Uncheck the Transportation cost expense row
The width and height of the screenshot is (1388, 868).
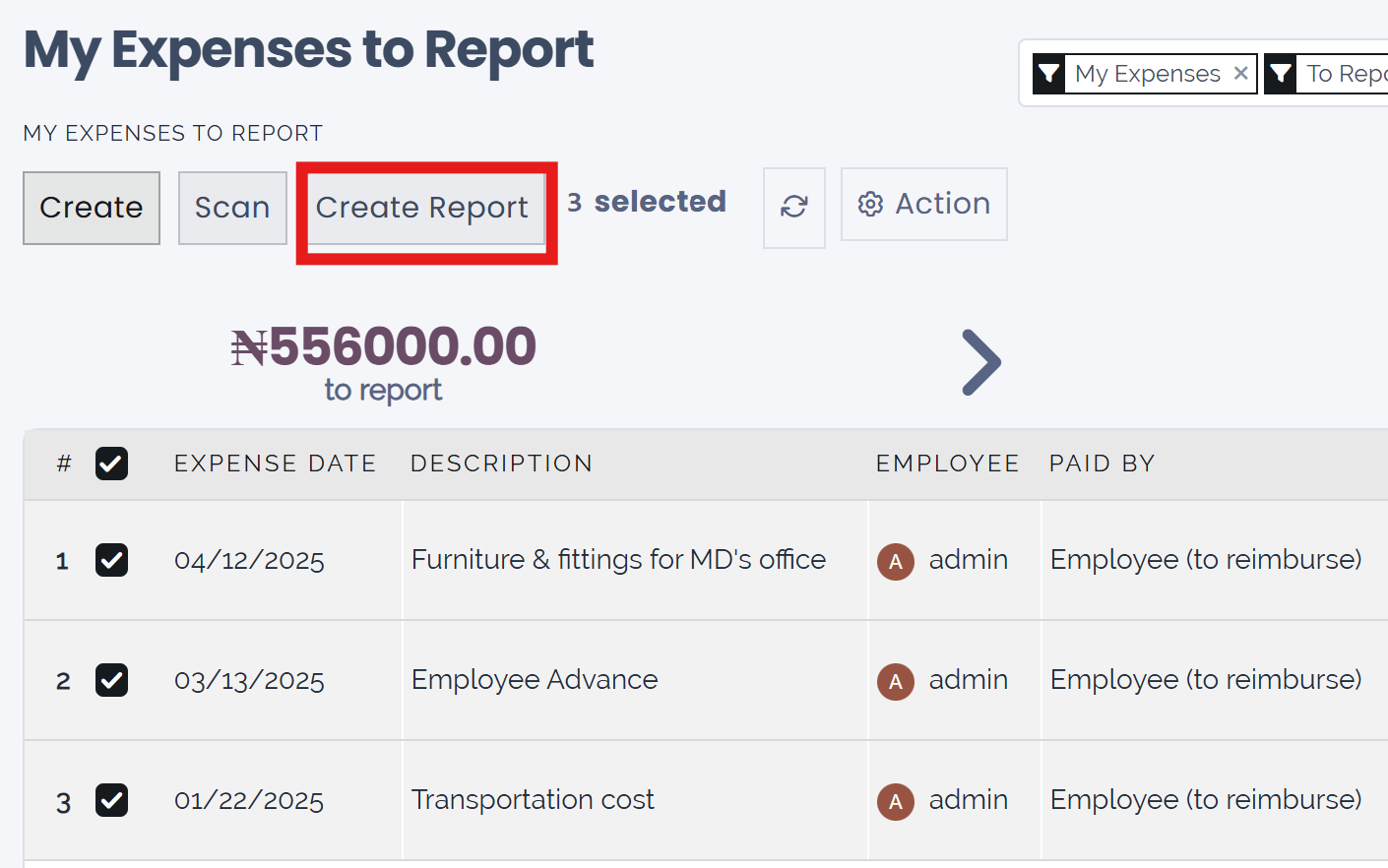tap(111, 800)
